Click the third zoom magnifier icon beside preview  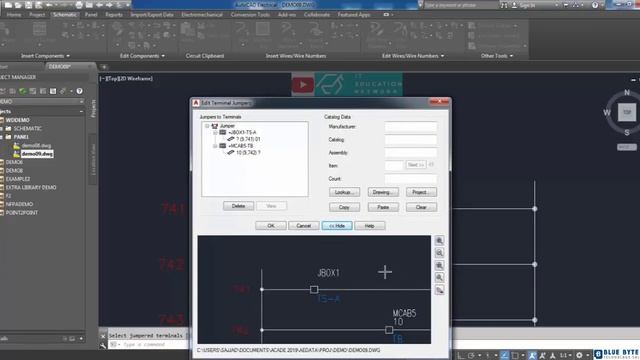pyautogui.click(x=439, y=265)
